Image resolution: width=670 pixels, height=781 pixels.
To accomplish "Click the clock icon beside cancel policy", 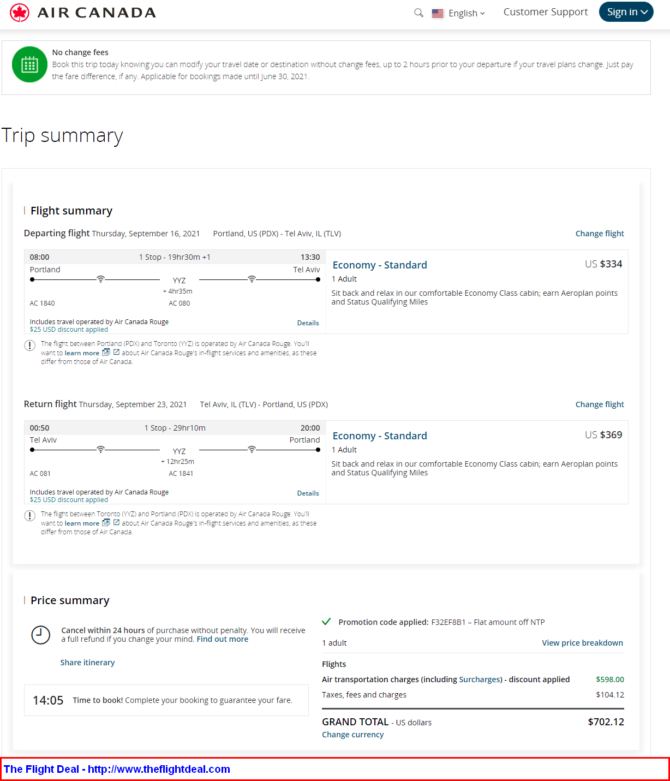I will click(x=40, y=635).
